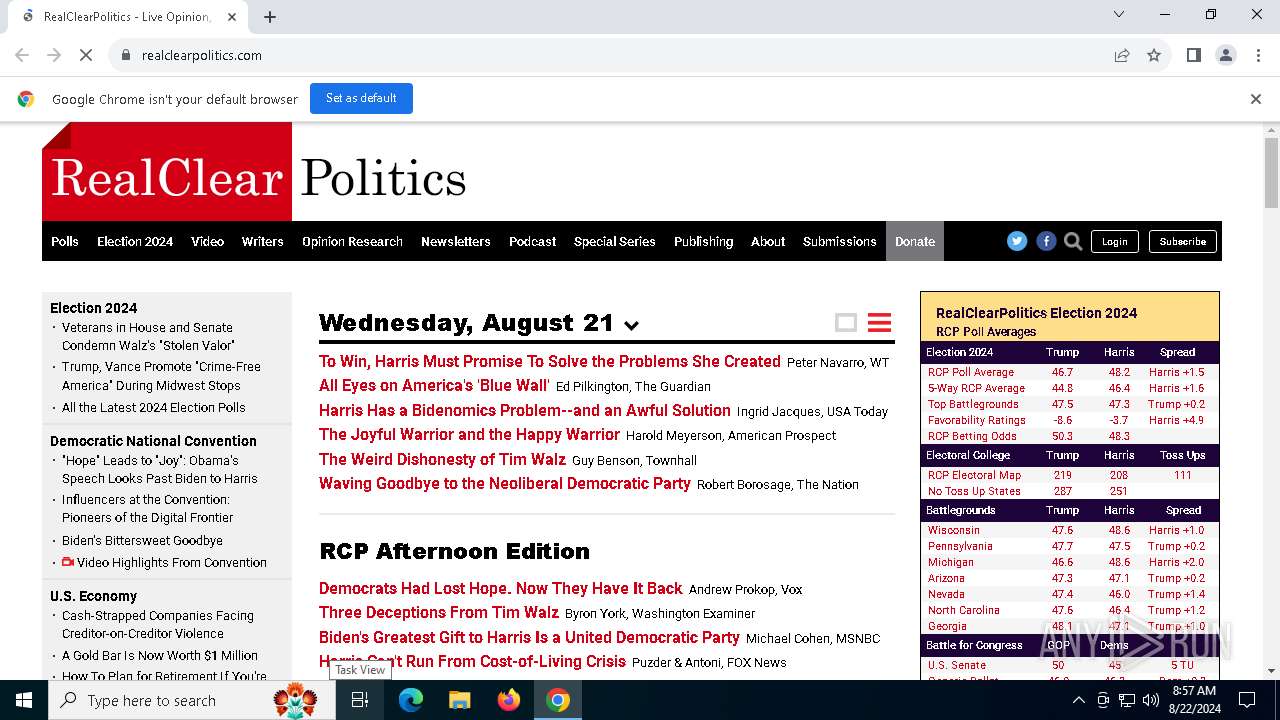Show hidden system tray icons
This screenshot has width=1280, height=720.
click(1078, 700)
